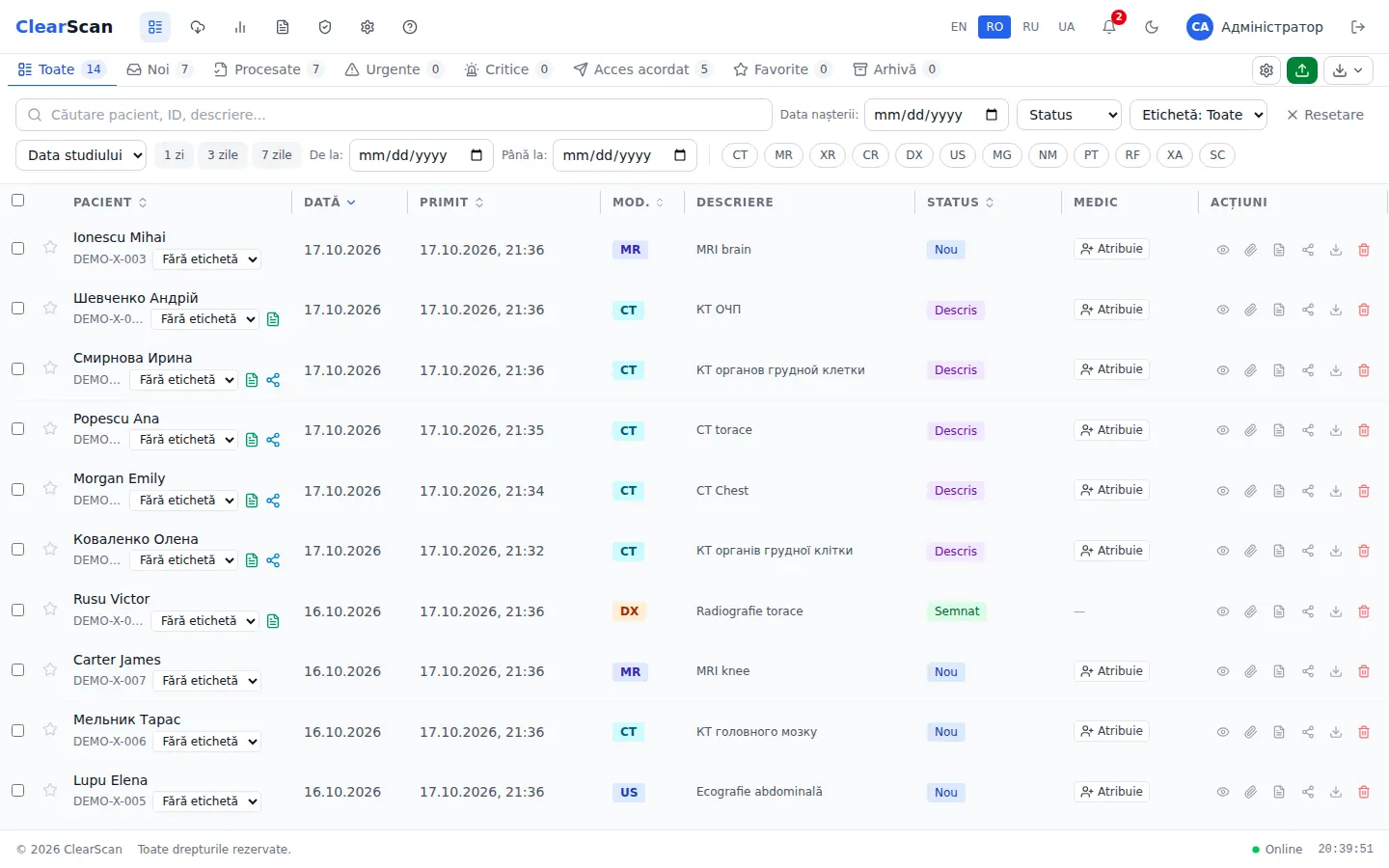Click Atribuie for Ionescu Mihai
Screen dimensions: 1389x868
coord(1111,249)
